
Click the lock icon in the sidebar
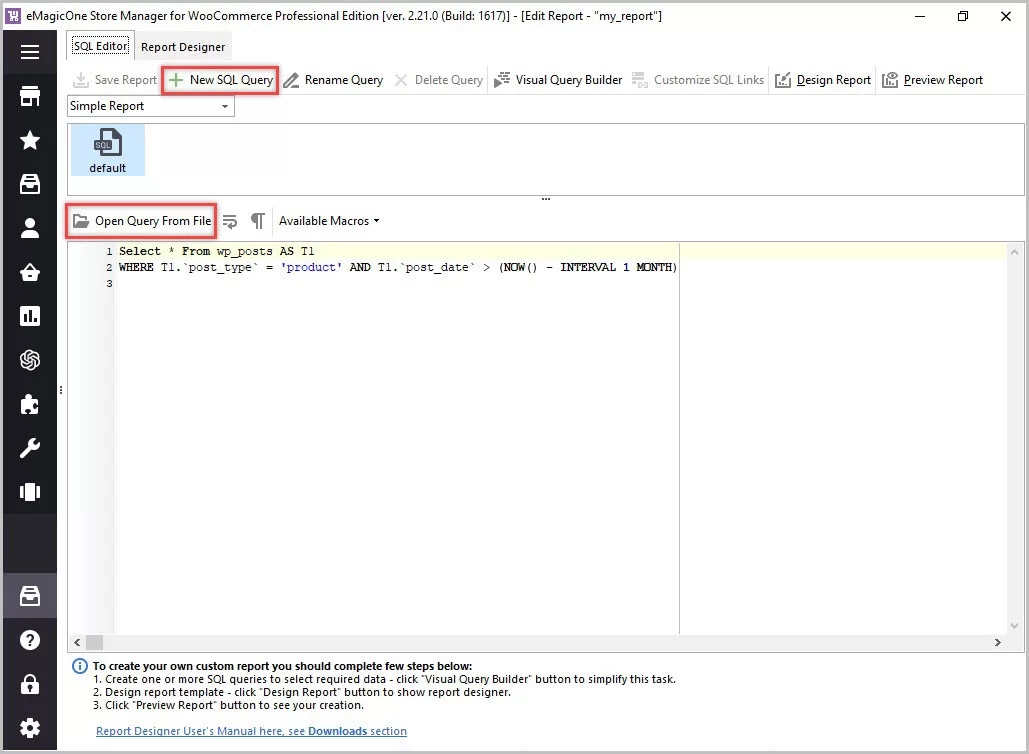tap(30, 684)
